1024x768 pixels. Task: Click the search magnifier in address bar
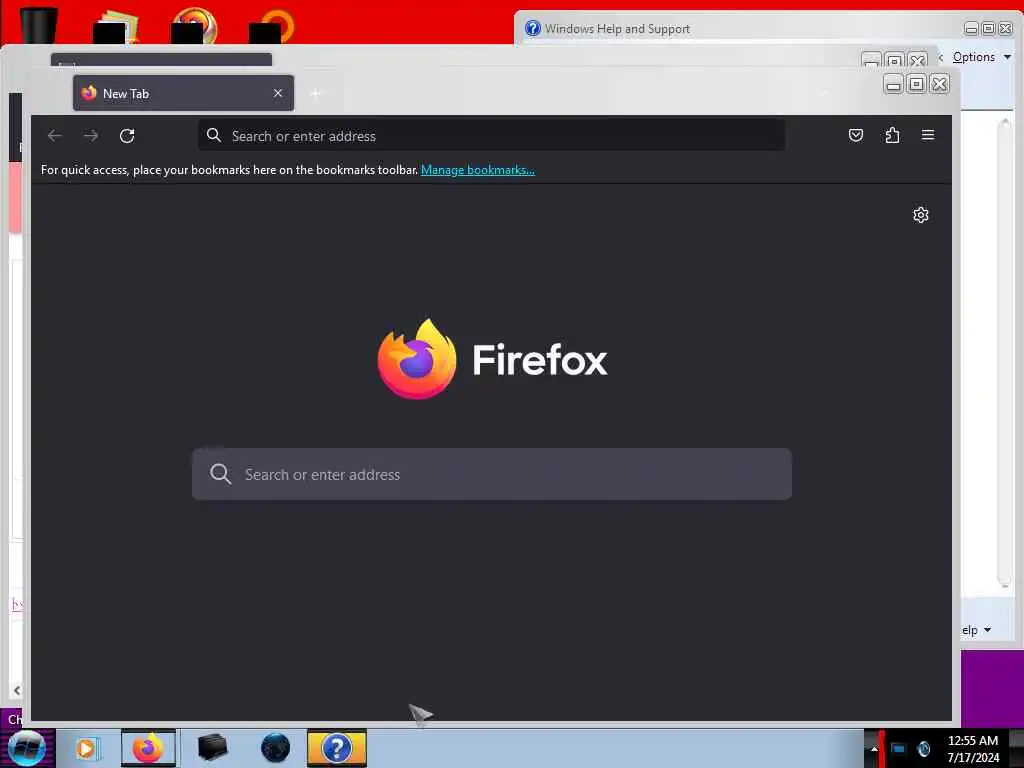pyautogui.click(x=214, y=135)
